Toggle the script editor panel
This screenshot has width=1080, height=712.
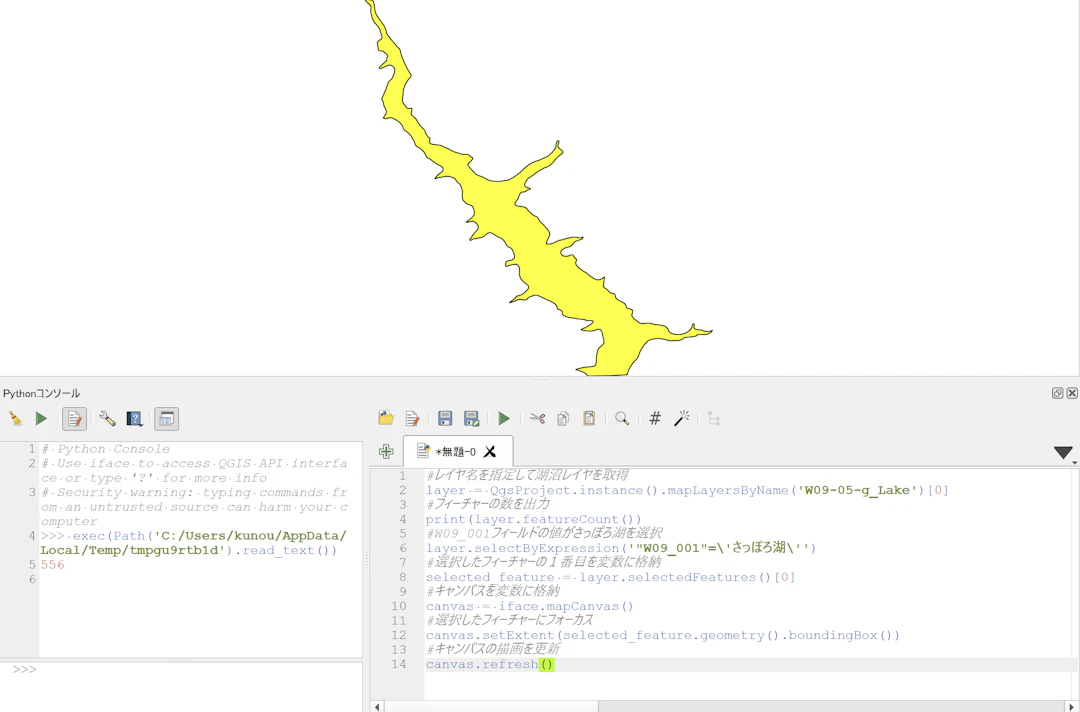74,419
